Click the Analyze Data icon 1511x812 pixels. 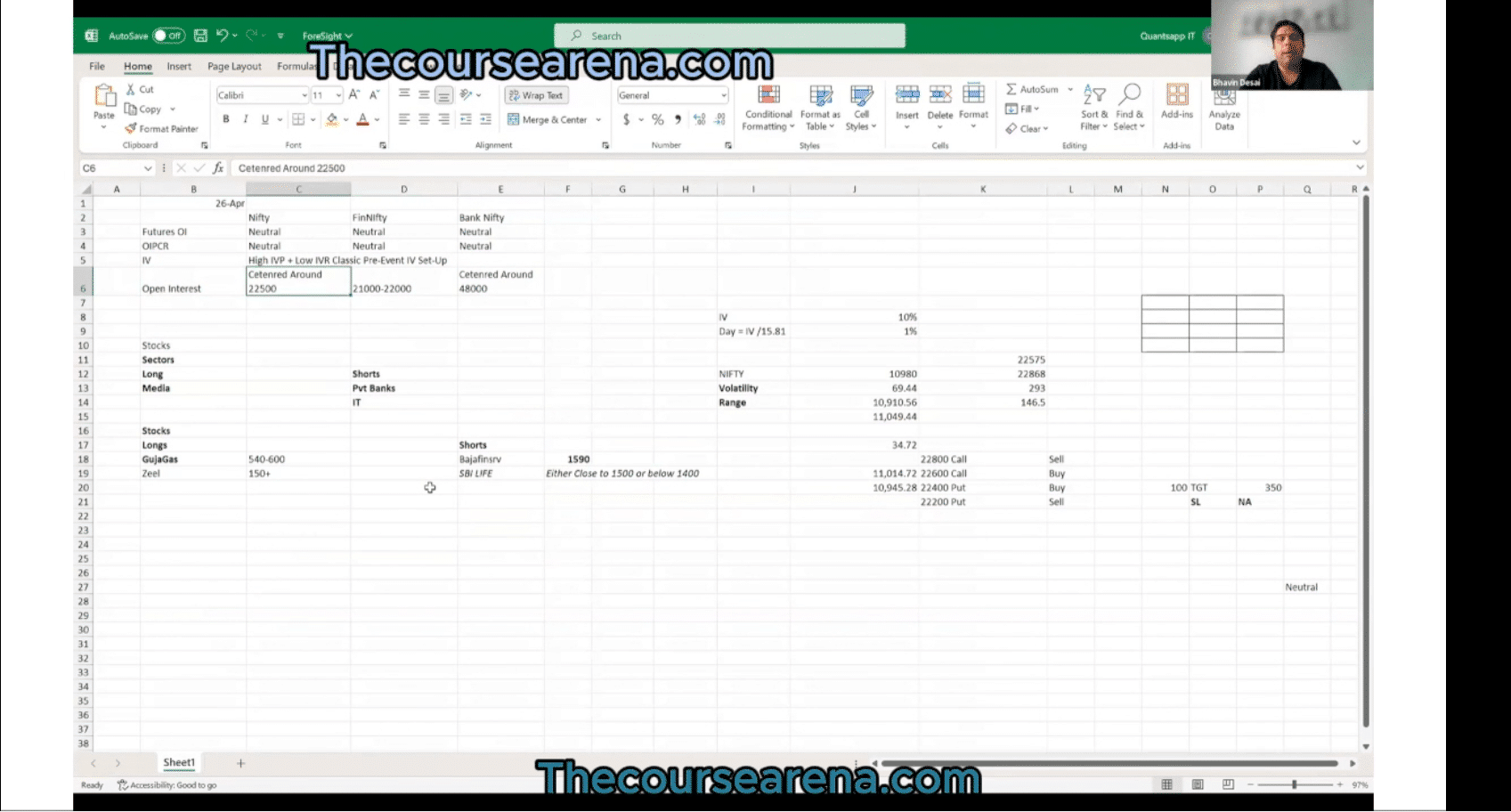point(1224,95)
